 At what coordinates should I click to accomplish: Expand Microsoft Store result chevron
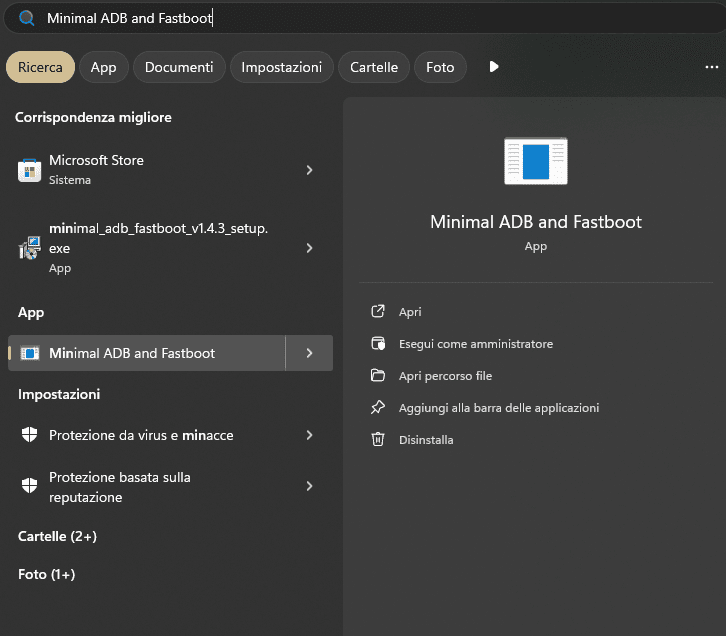309,170
